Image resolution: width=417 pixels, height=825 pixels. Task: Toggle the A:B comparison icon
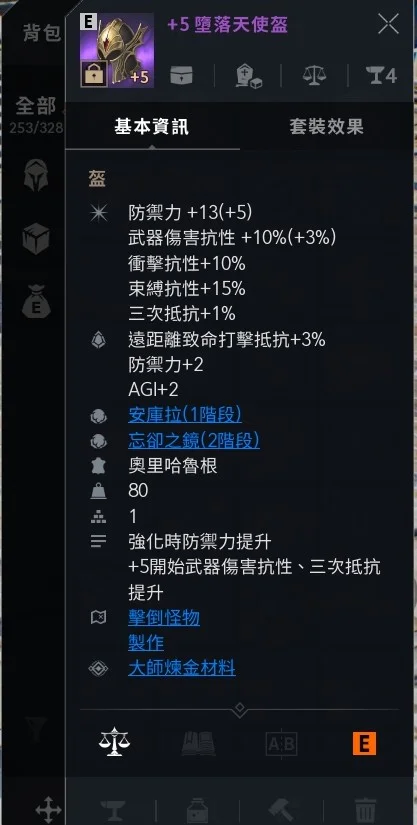281,744
